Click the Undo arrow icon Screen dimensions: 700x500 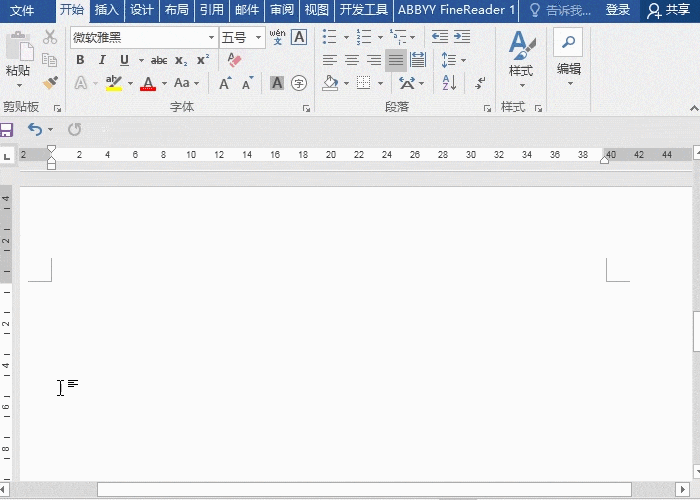tap(35, 129)
